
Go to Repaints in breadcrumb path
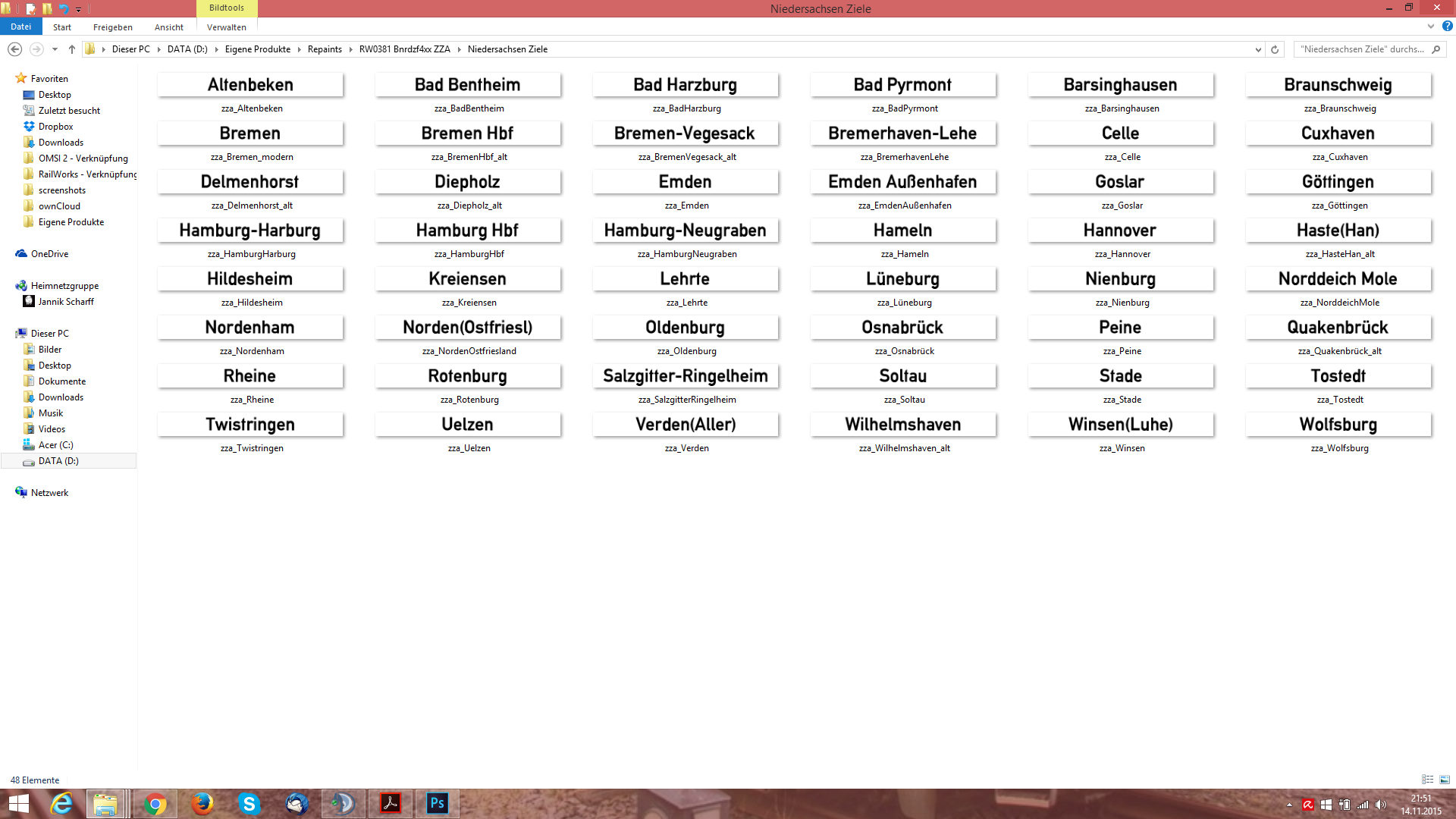[325, 49]
